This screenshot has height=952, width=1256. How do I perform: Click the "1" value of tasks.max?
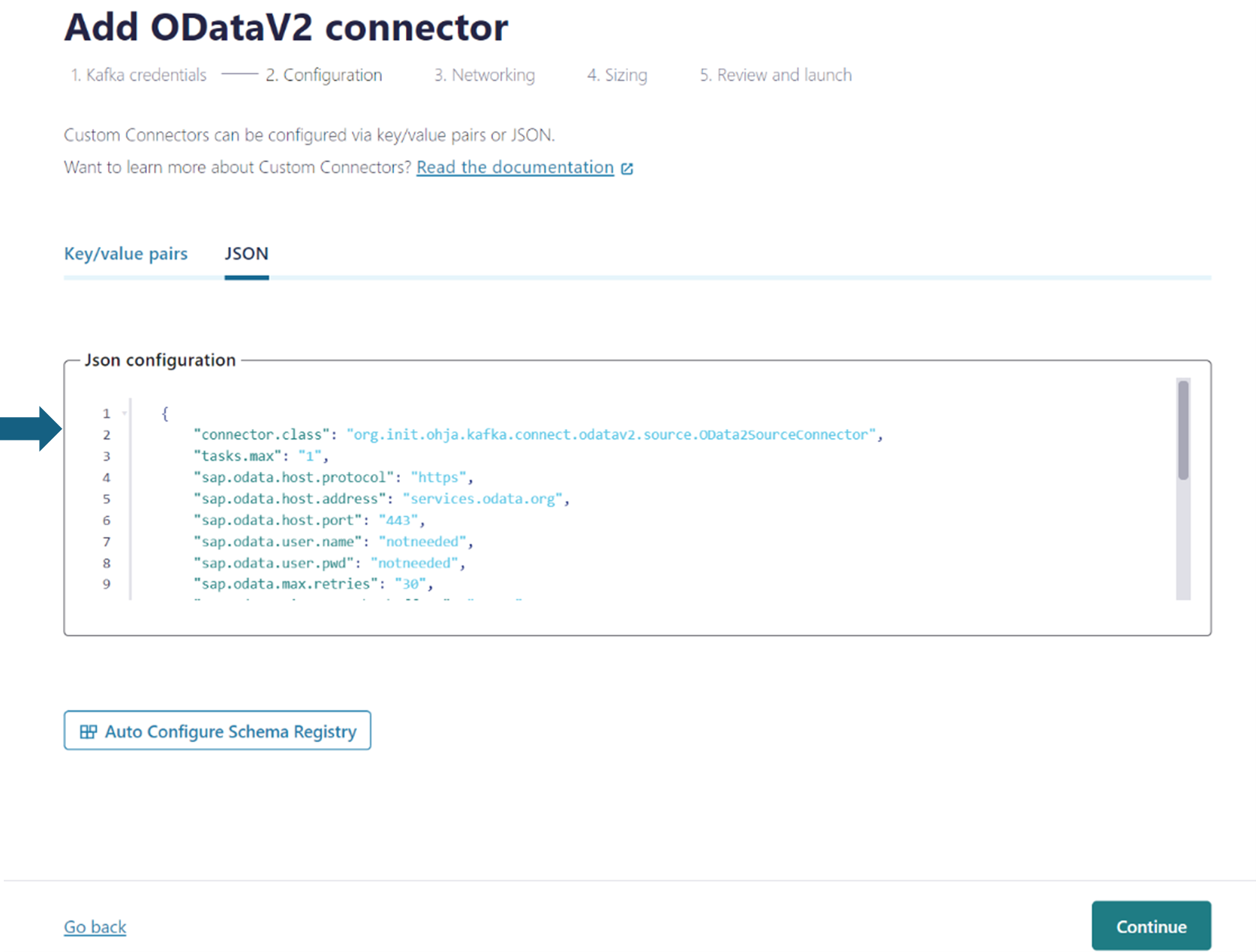(x=310, y=456)
